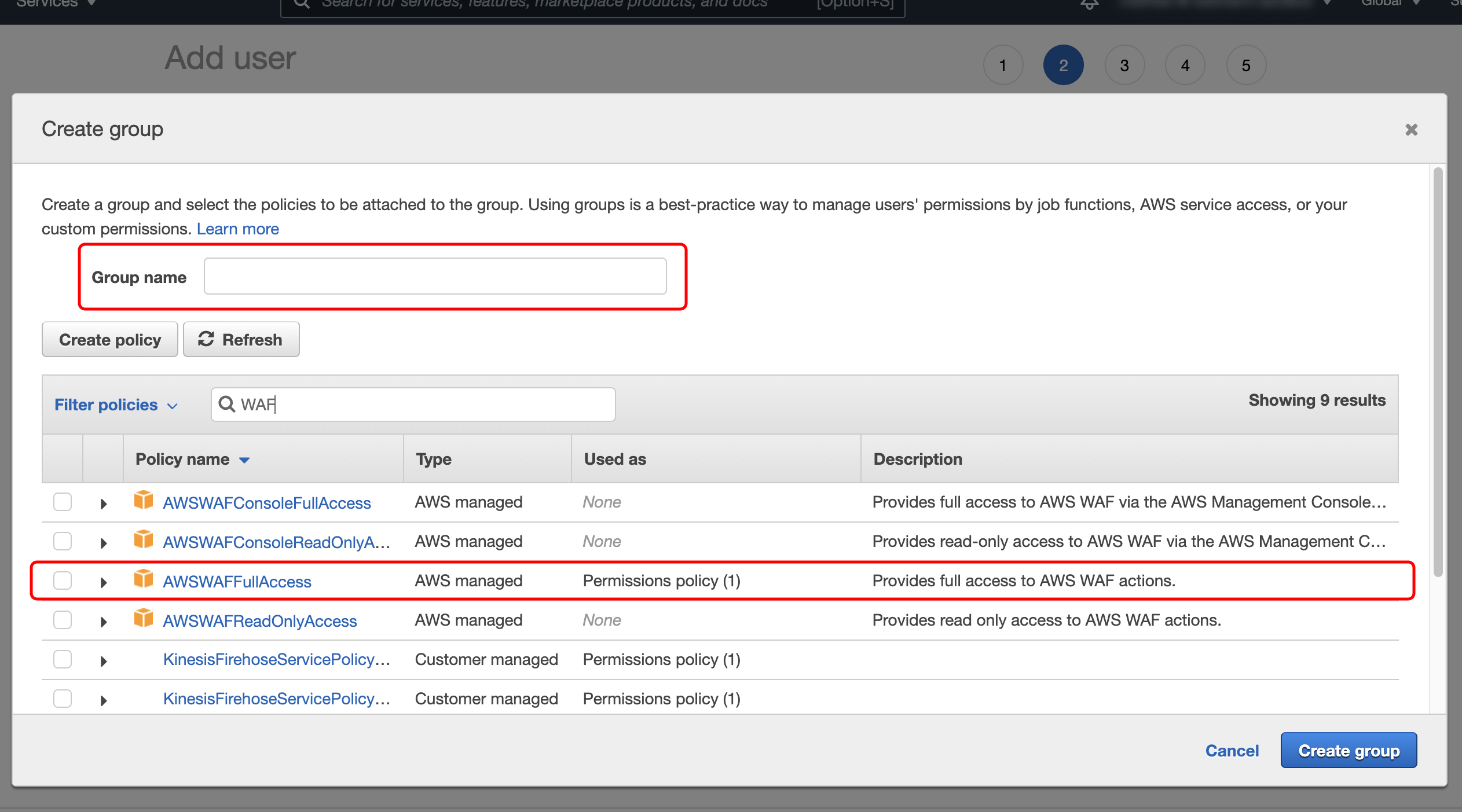Jump to wizard step 5
Viewport: 1462px width, 812px height.
1246,65
